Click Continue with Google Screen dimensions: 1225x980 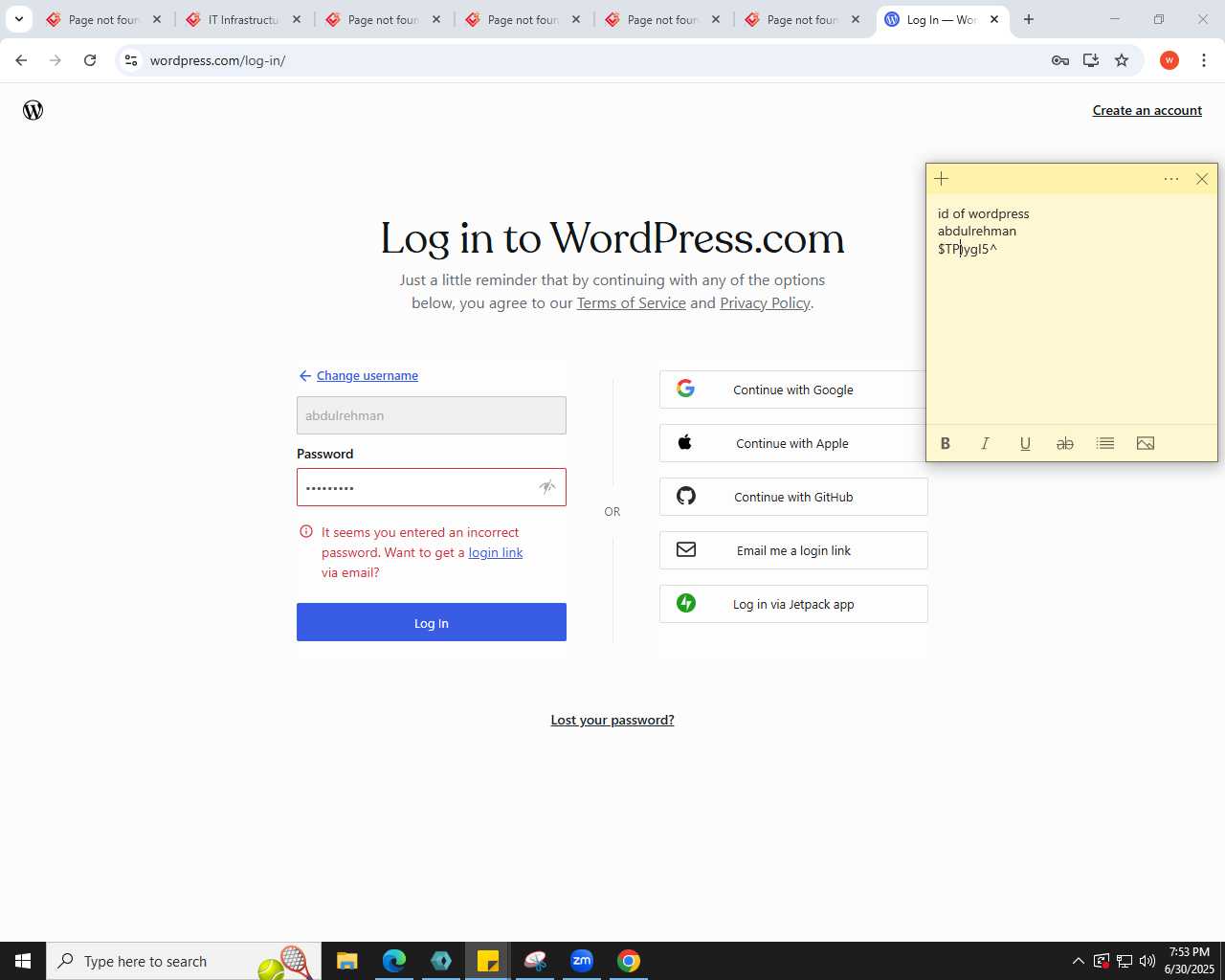pyautogui.click(x=793, y=390)
